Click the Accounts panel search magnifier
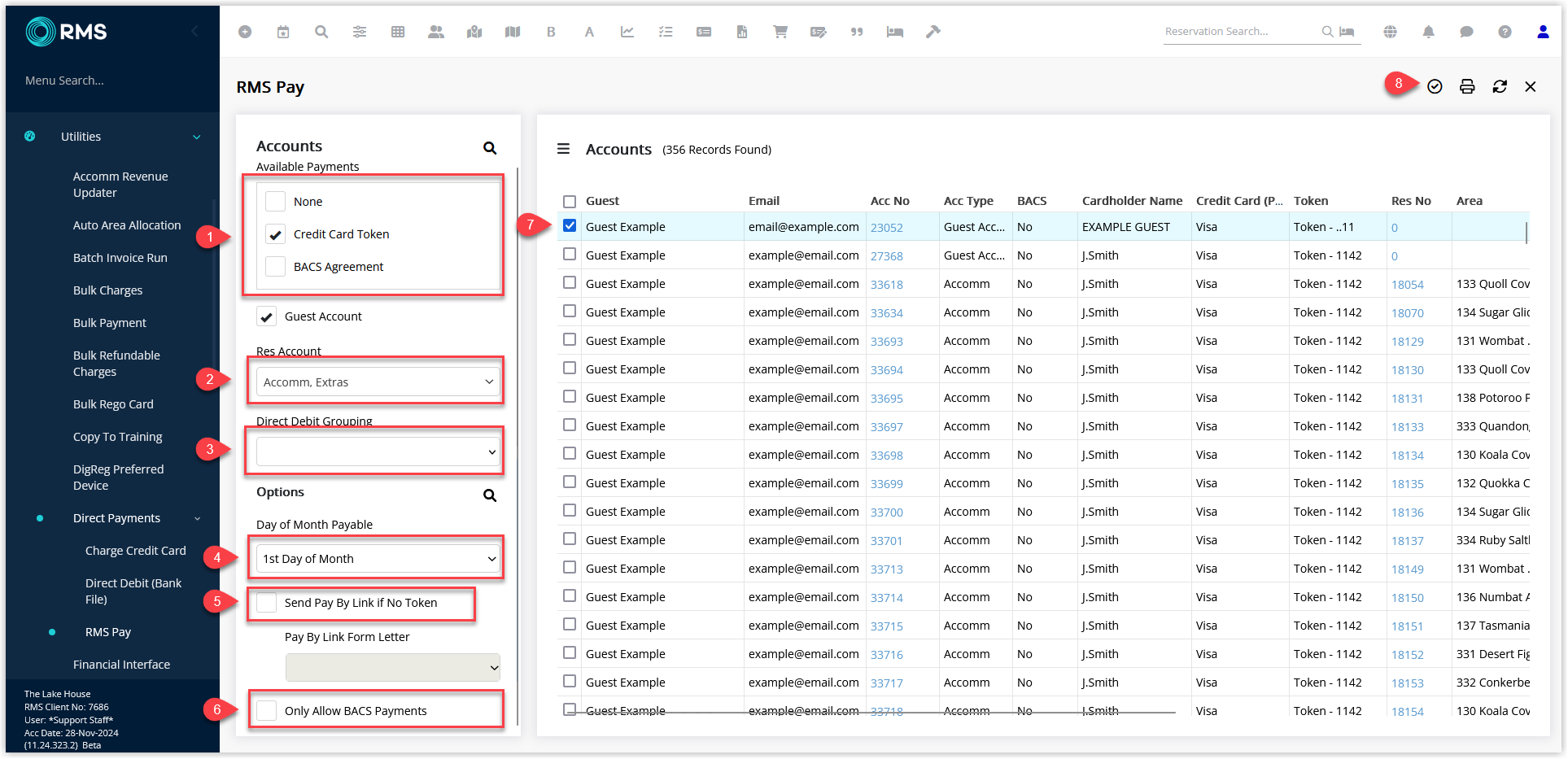 click(x=490, y=148)
